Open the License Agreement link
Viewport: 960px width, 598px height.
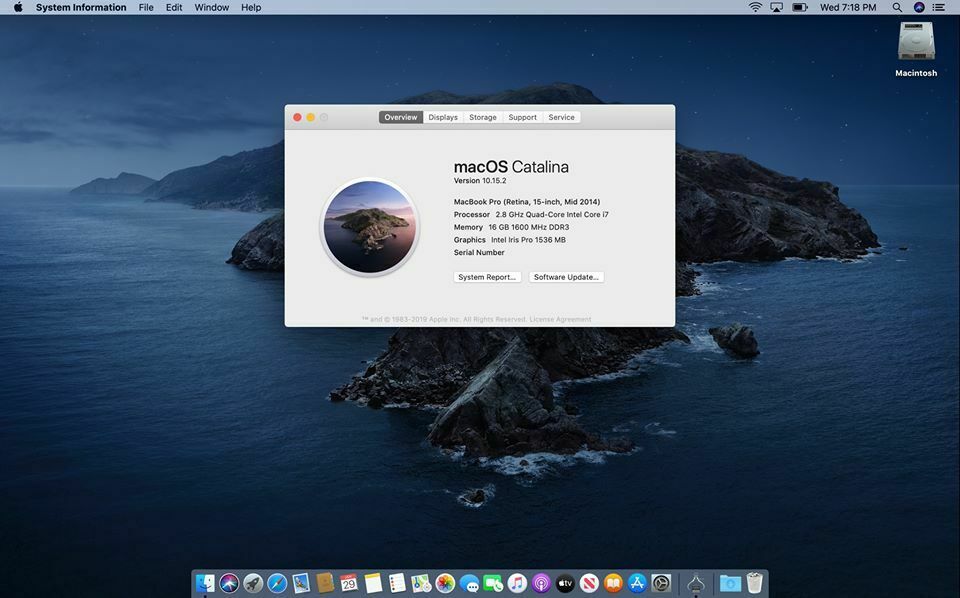[x=560, y=319]
